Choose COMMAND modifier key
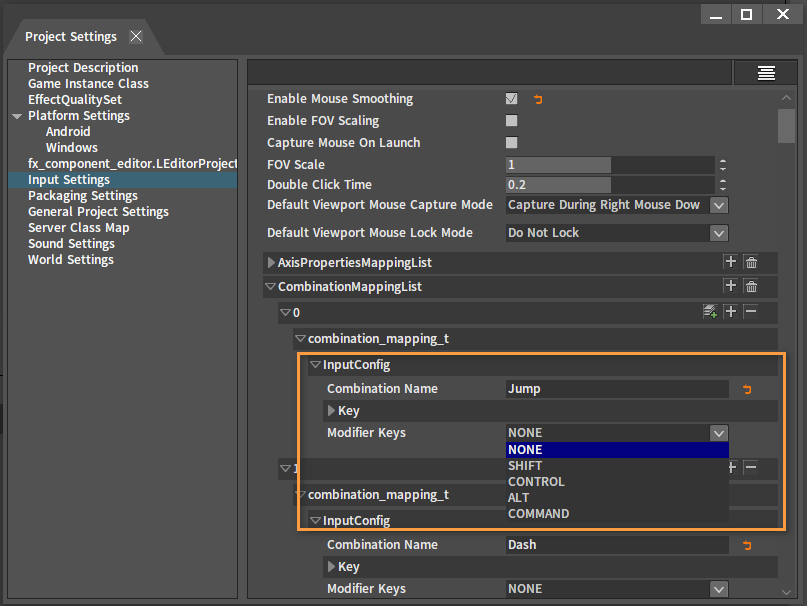Viewport: 807px width, 606px height. (617, 513)
